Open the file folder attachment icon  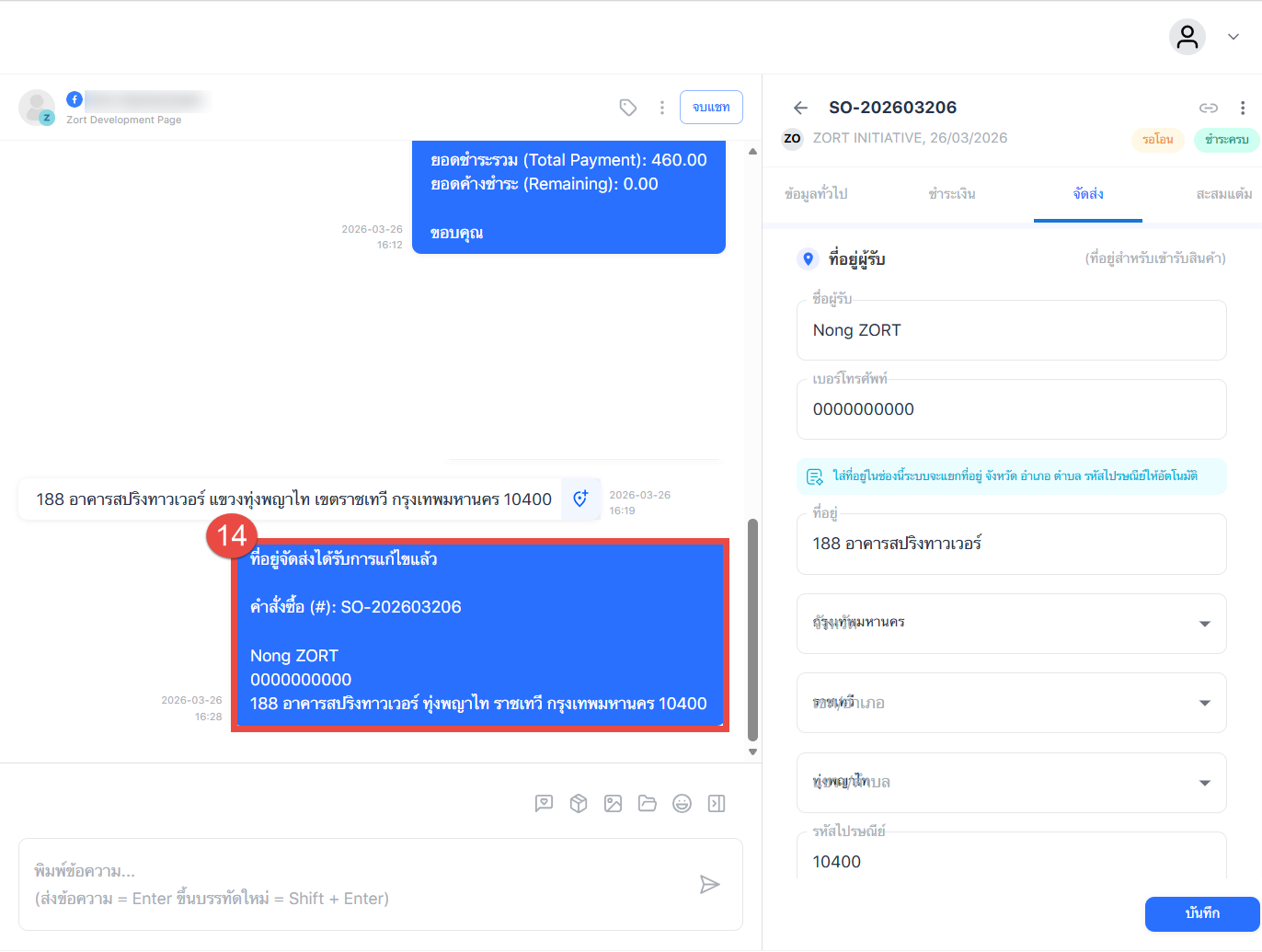[x=648, y=804]
